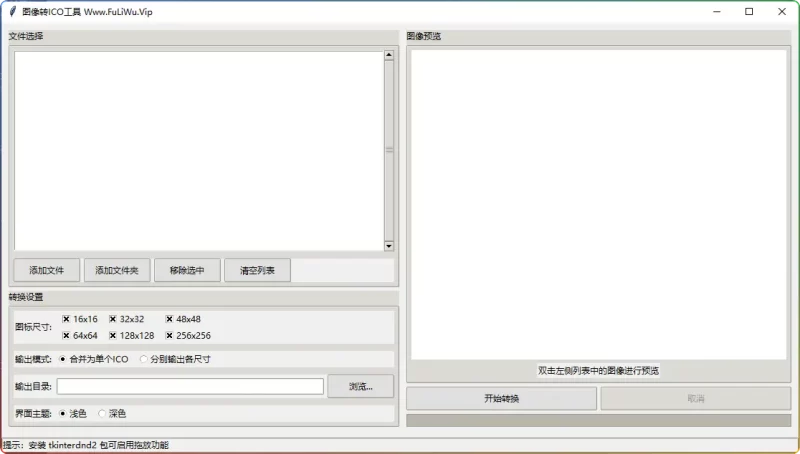The image size is (800, 454).
Task: Click the file list scrollbar down arrow
Action: [x=389, y=246]
